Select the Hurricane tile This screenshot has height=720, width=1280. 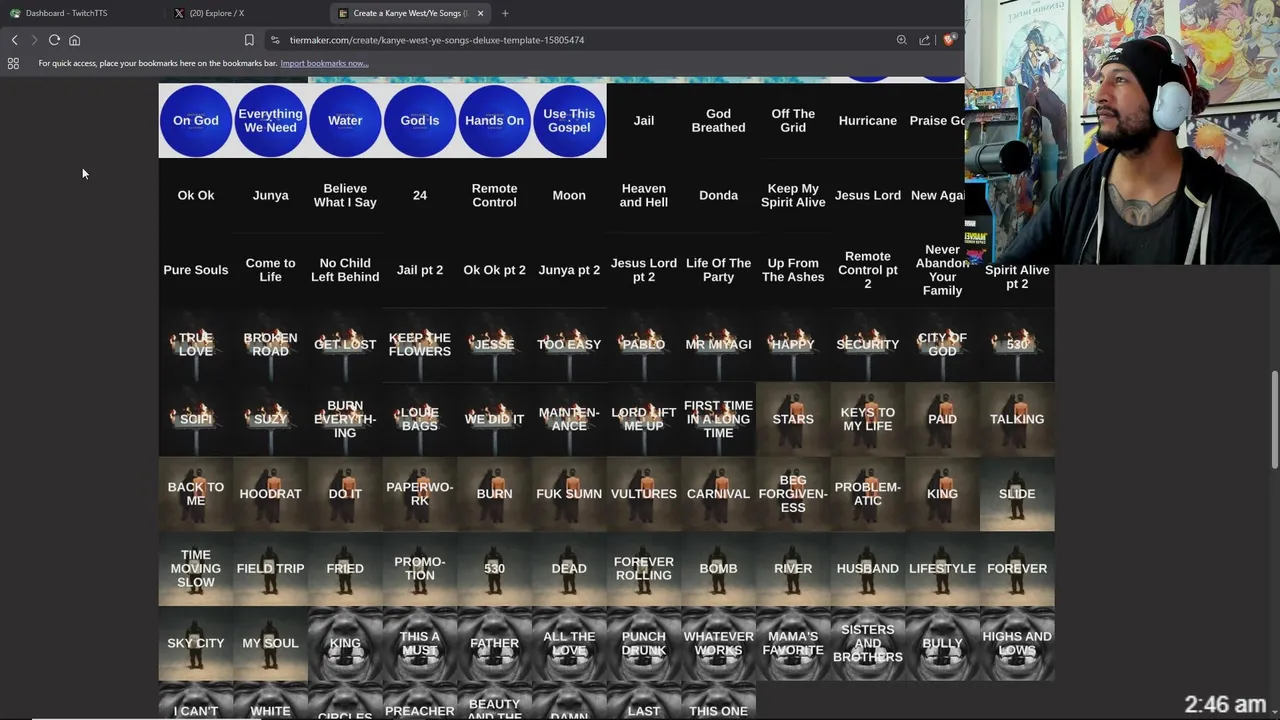(x=868, y=120)
